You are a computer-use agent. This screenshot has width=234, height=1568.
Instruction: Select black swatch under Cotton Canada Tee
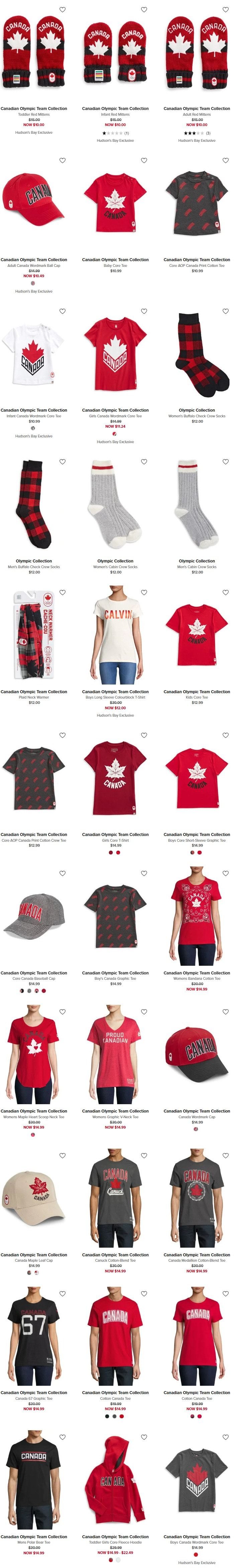tap(107, 1416)
